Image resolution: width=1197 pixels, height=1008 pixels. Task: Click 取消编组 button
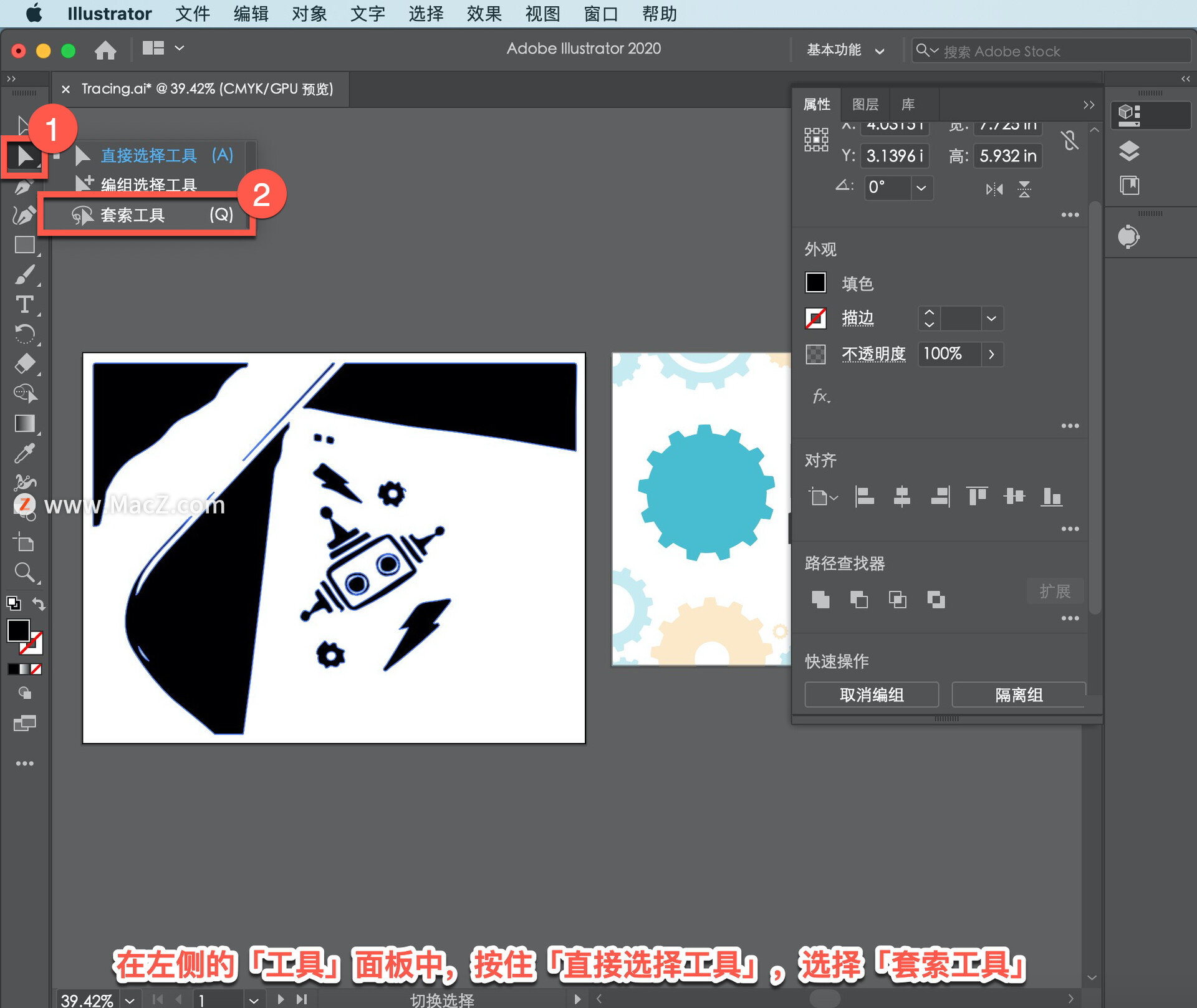[x=872, y=694]
